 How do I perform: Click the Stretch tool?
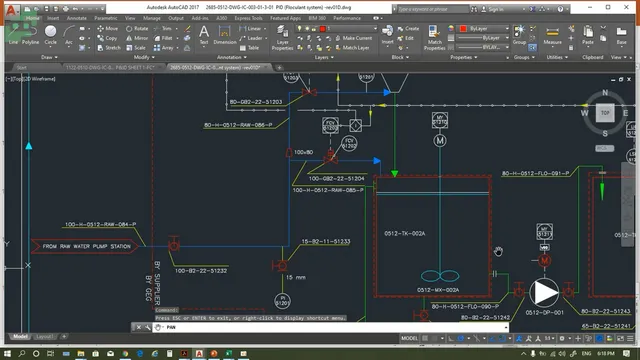click(109, 48)
